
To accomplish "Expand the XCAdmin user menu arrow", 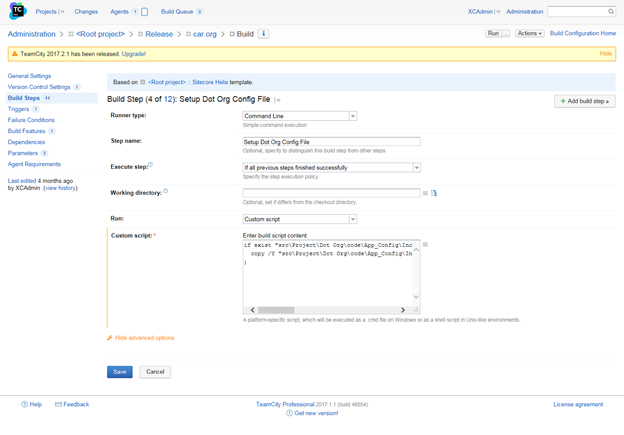I will click(498, 12).
